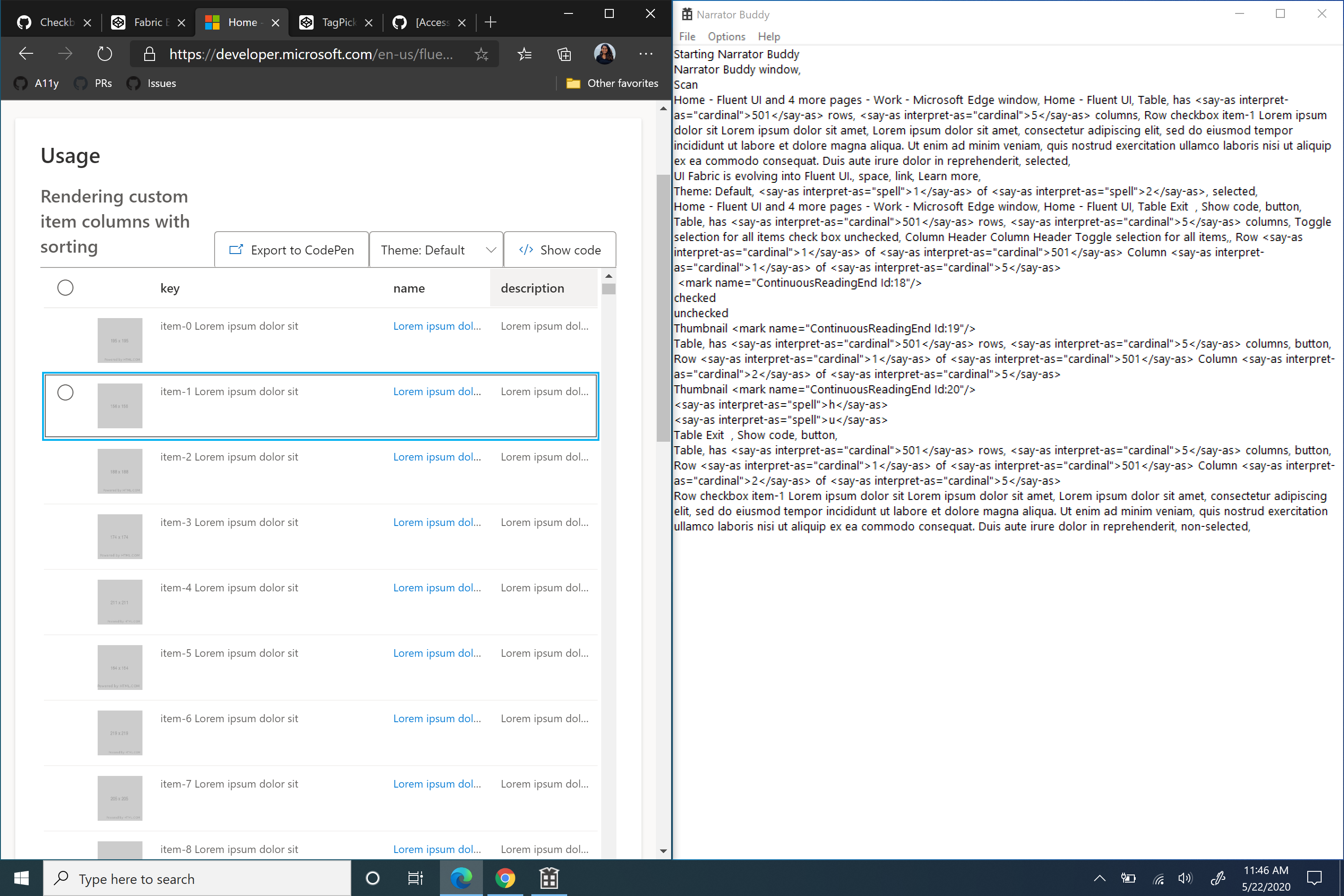This screenshot has width=1344, height=896.
Task: Click the refresh icon in Edge
Action: pos(104,53)
